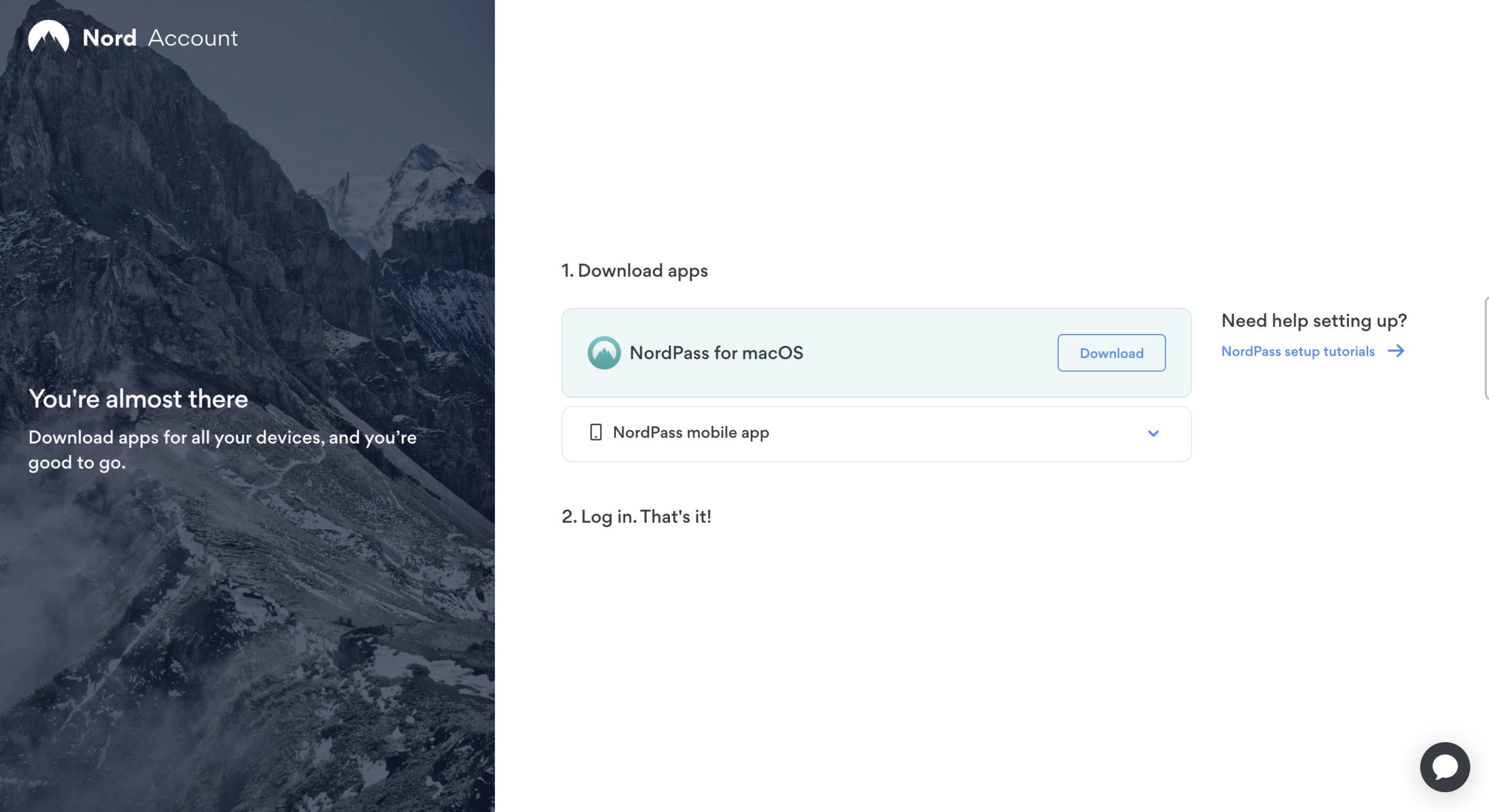This screenshot has height=812, width=1489.
Task: Click the "You're almost there" heading
Action: click(x=138, y=399)
